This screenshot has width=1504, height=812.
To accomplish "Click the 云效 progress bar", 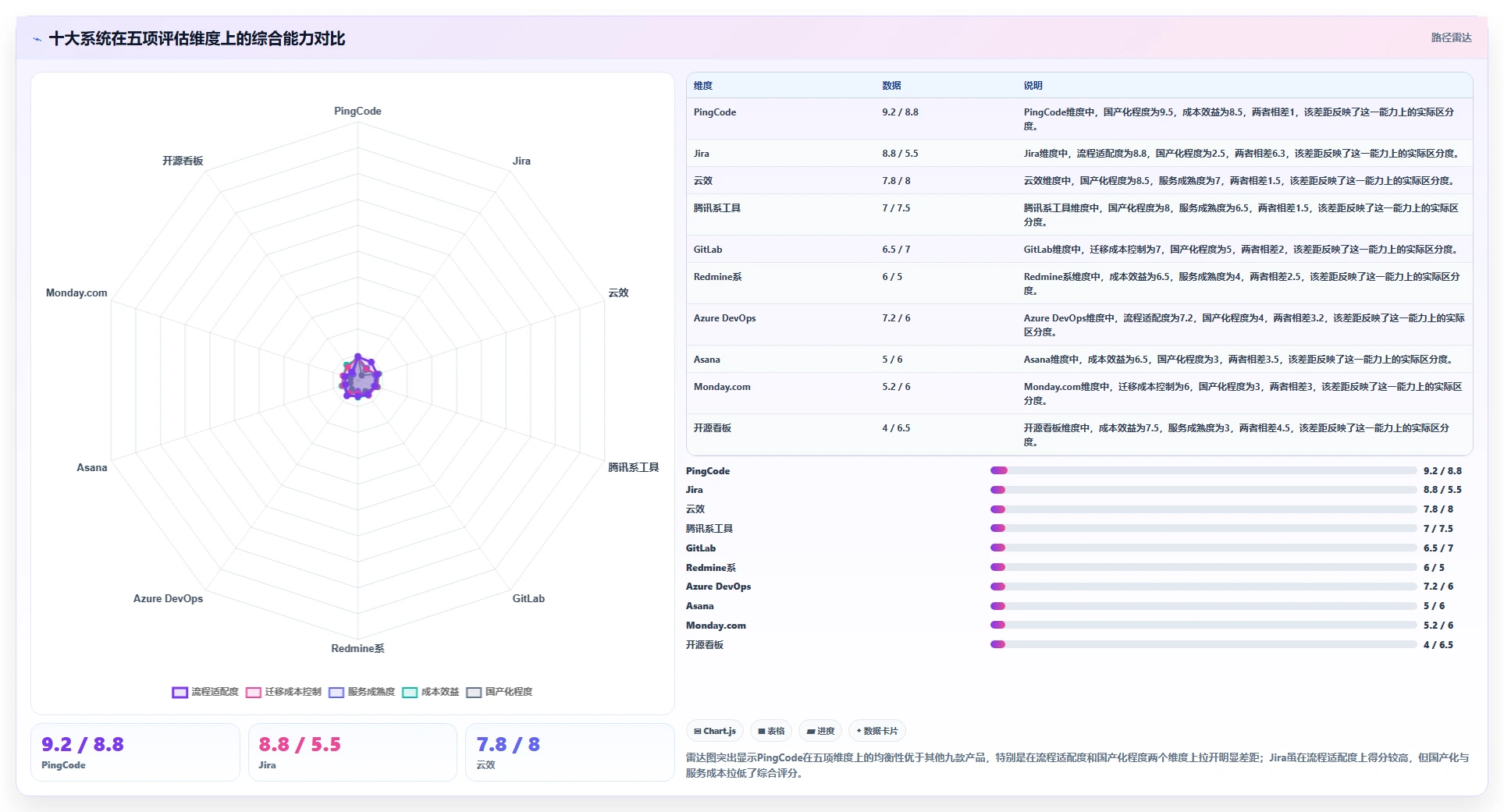I will [x=1204, y=509].
